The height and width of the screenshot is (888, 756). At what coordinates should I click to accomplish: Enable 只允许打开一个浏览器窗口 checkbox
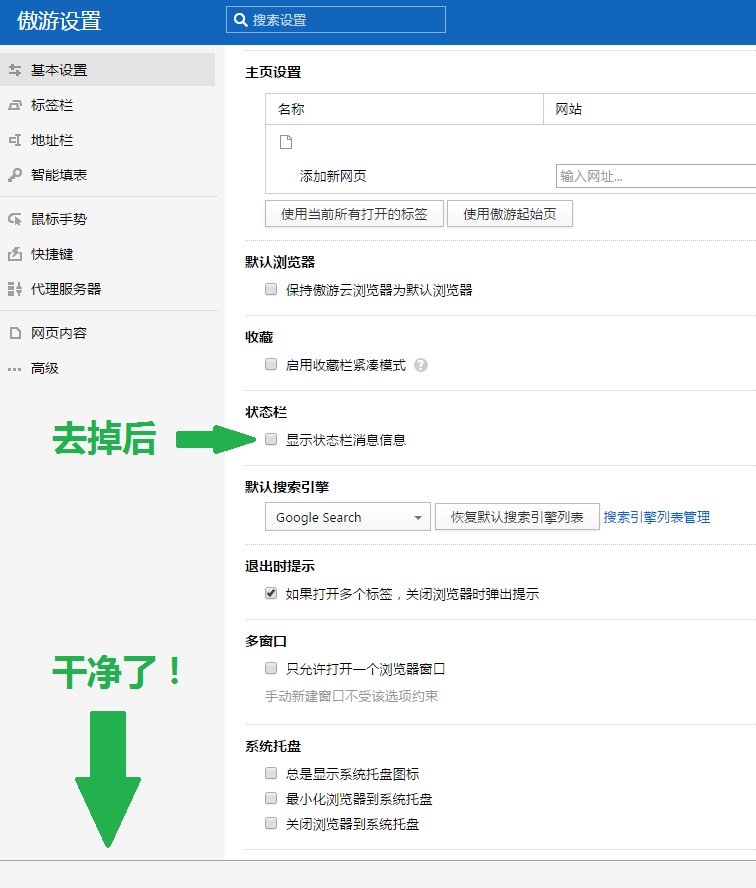pyautogui.click(x=271, y=668)
